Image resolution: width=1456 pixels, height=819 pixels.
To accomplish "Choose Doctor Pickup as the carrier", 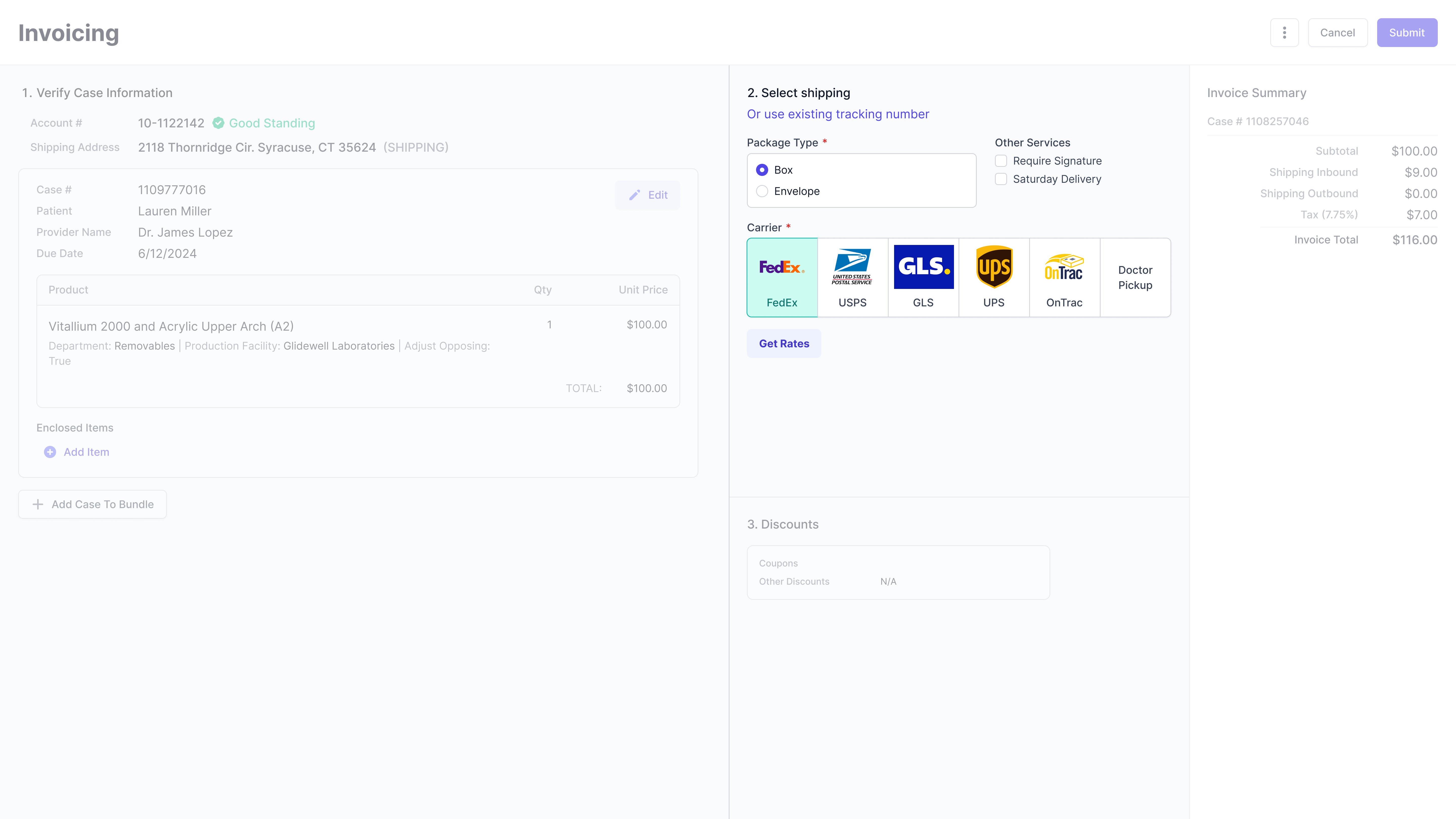I will tap(1135, 278).
